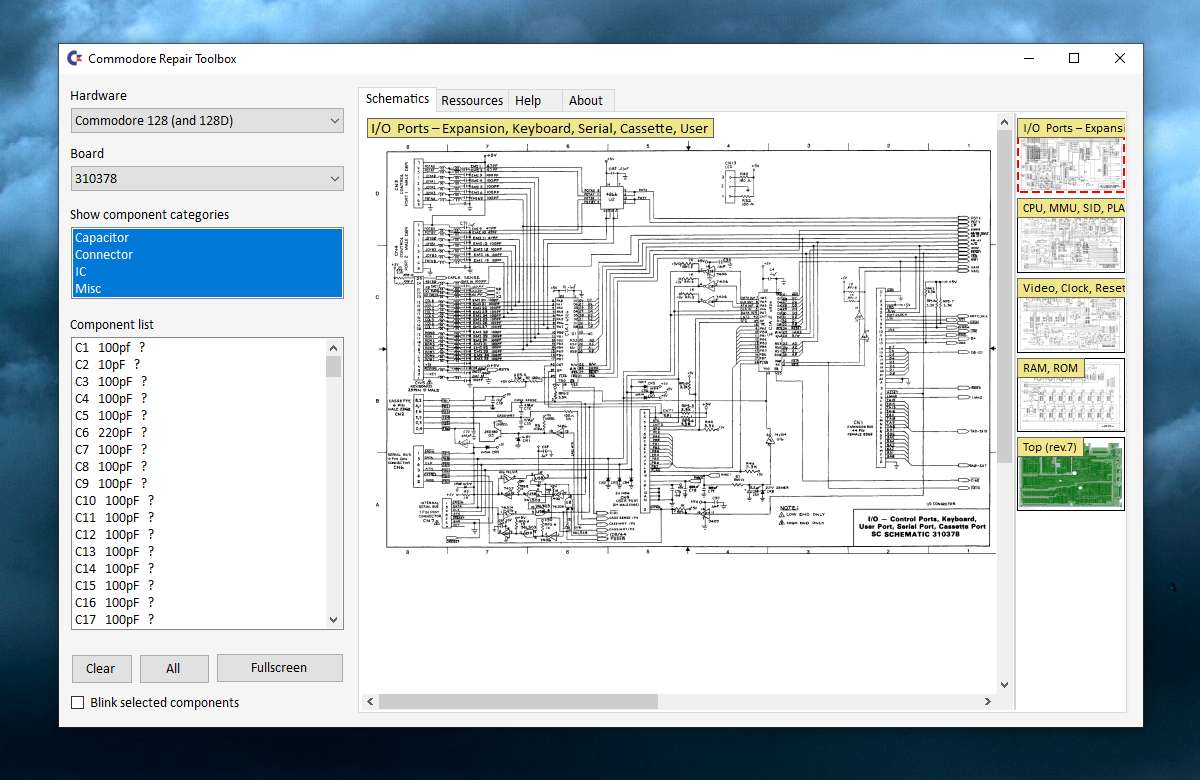Switch to the Schematics tab

[x=397, y=99]
